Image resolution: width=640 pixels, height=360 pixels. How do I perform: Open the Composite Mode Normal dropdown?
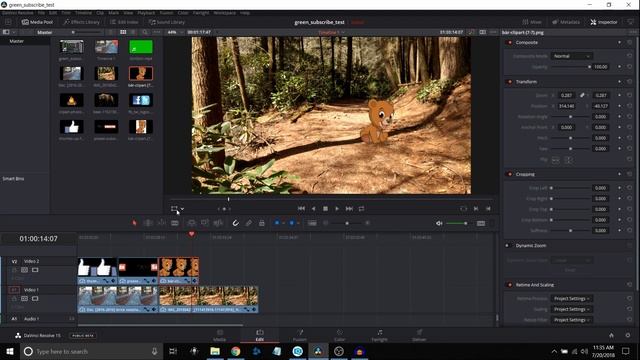(572, 56)
